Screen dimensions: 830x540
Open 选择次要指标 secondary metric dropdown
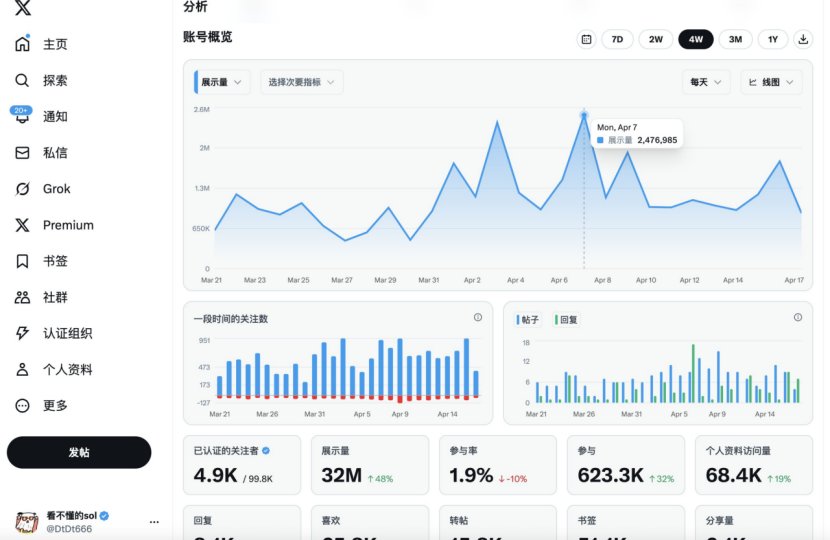(301, 82)
